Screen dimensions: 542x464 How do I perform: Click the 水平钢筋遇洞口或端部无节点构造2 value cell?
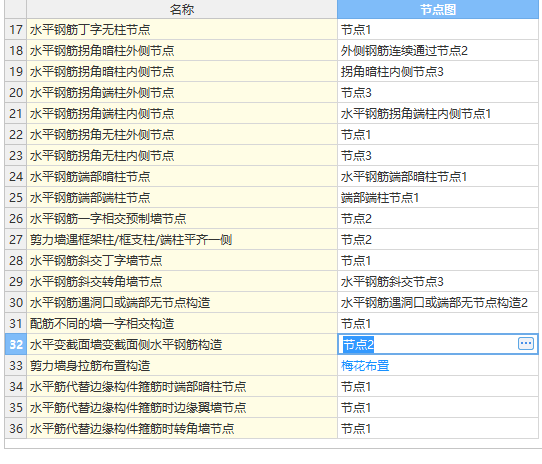pos(438,303)
